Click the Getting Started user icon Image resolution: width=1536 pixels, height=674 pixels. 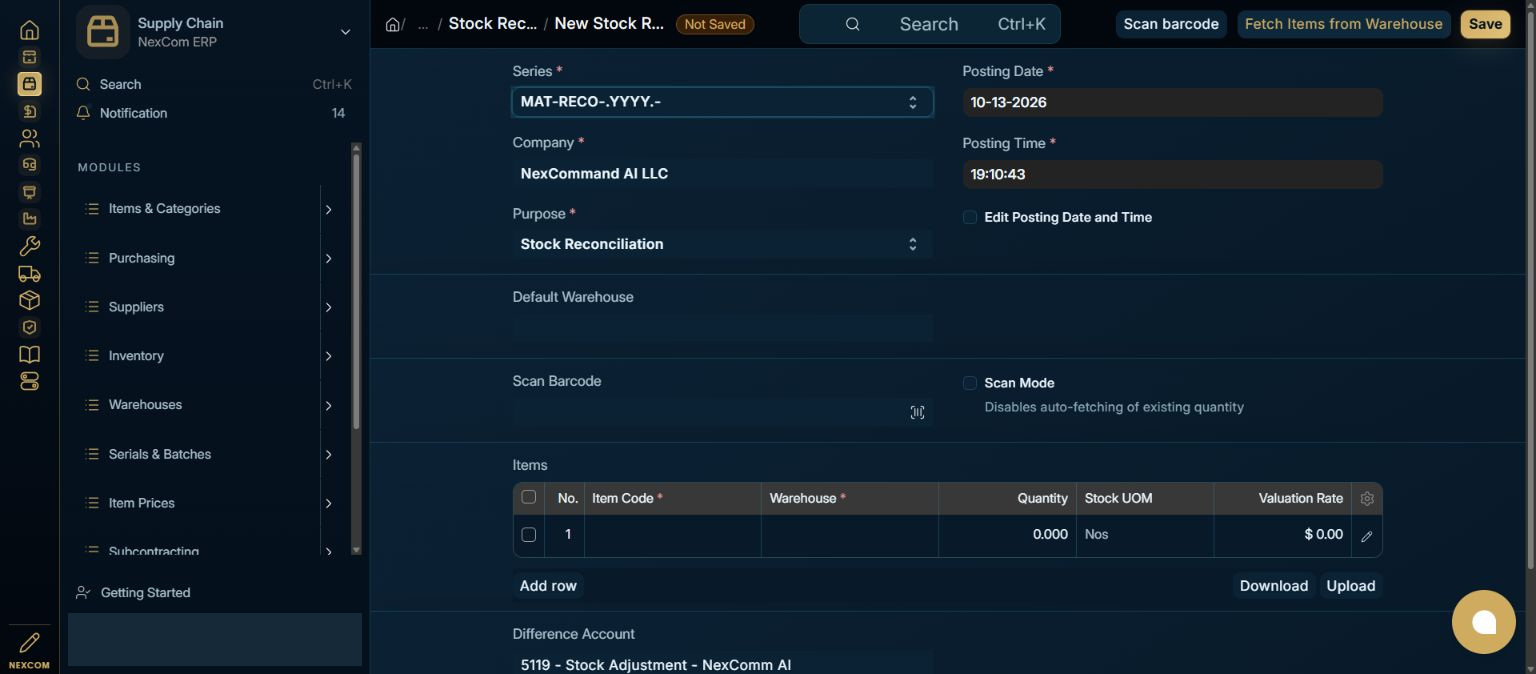click(x=84, y=593)
